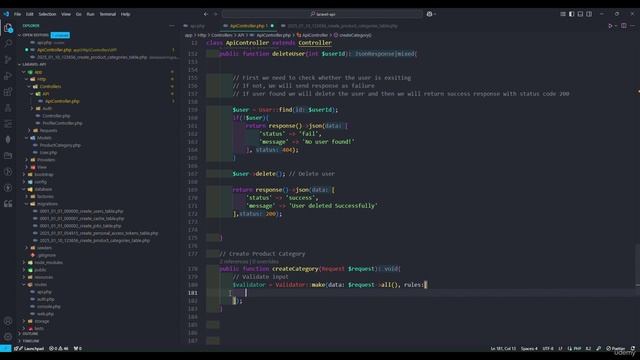Open web.php under routes

tap(45, 314)
